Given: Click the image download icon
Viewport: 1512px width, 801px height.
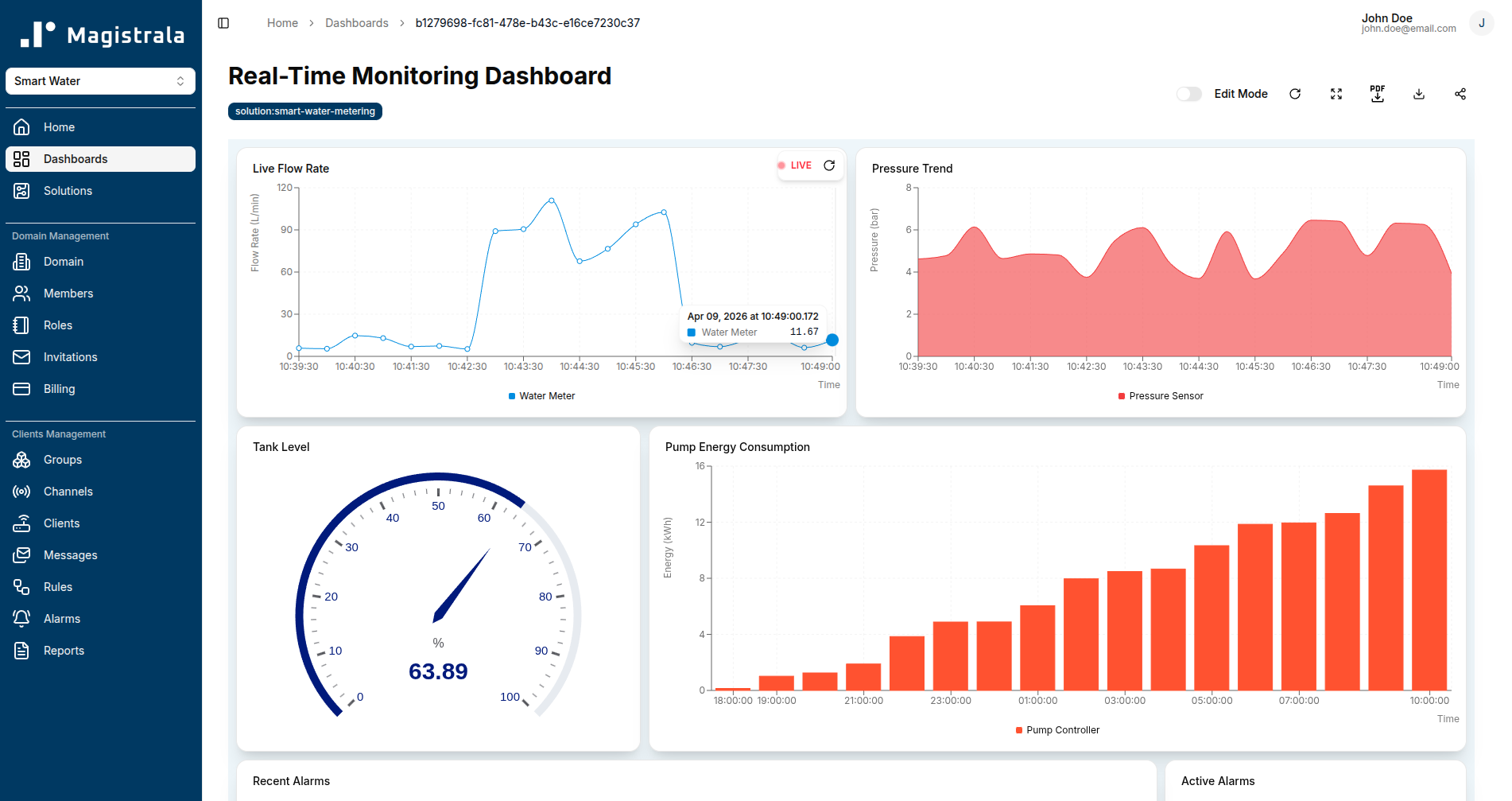Looking at the screenshot, I should coord(1419,93).
